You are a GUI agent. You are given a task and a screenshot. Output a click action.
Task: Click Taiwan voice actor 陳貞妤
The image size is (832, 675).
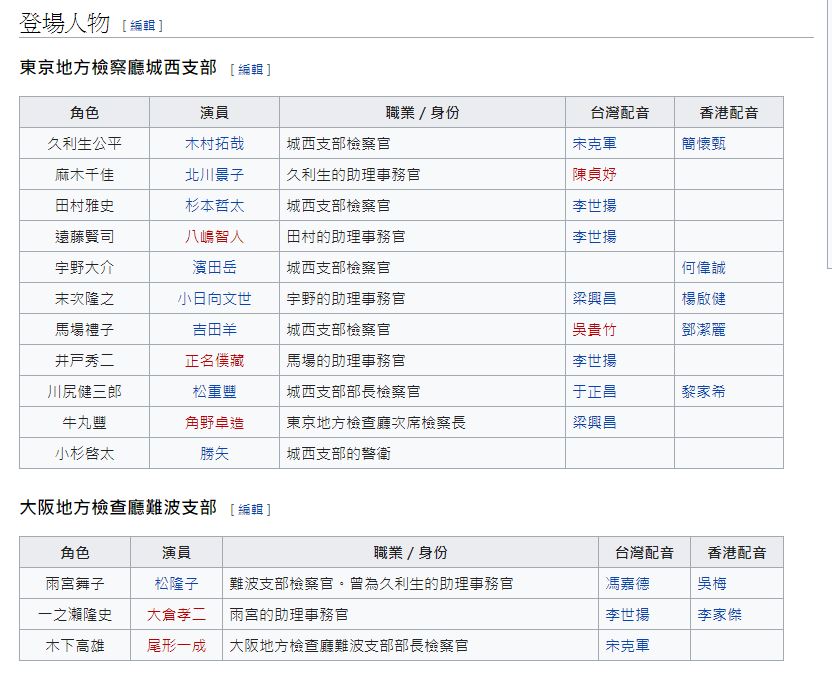pos(594,174)
